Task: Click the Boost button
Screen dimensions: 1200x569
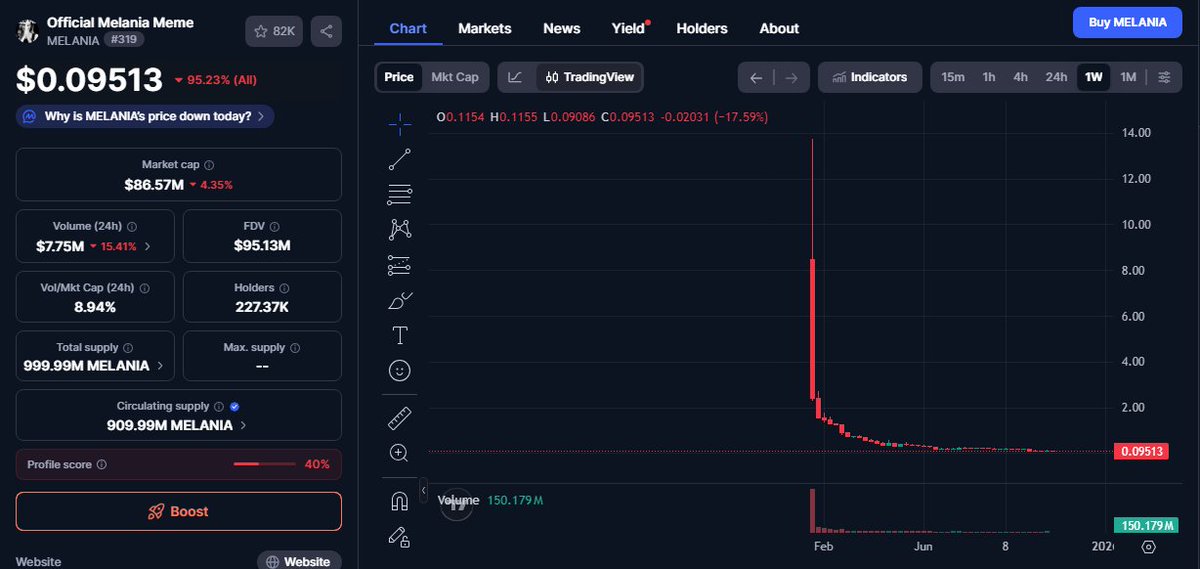Action: (178, 511)
